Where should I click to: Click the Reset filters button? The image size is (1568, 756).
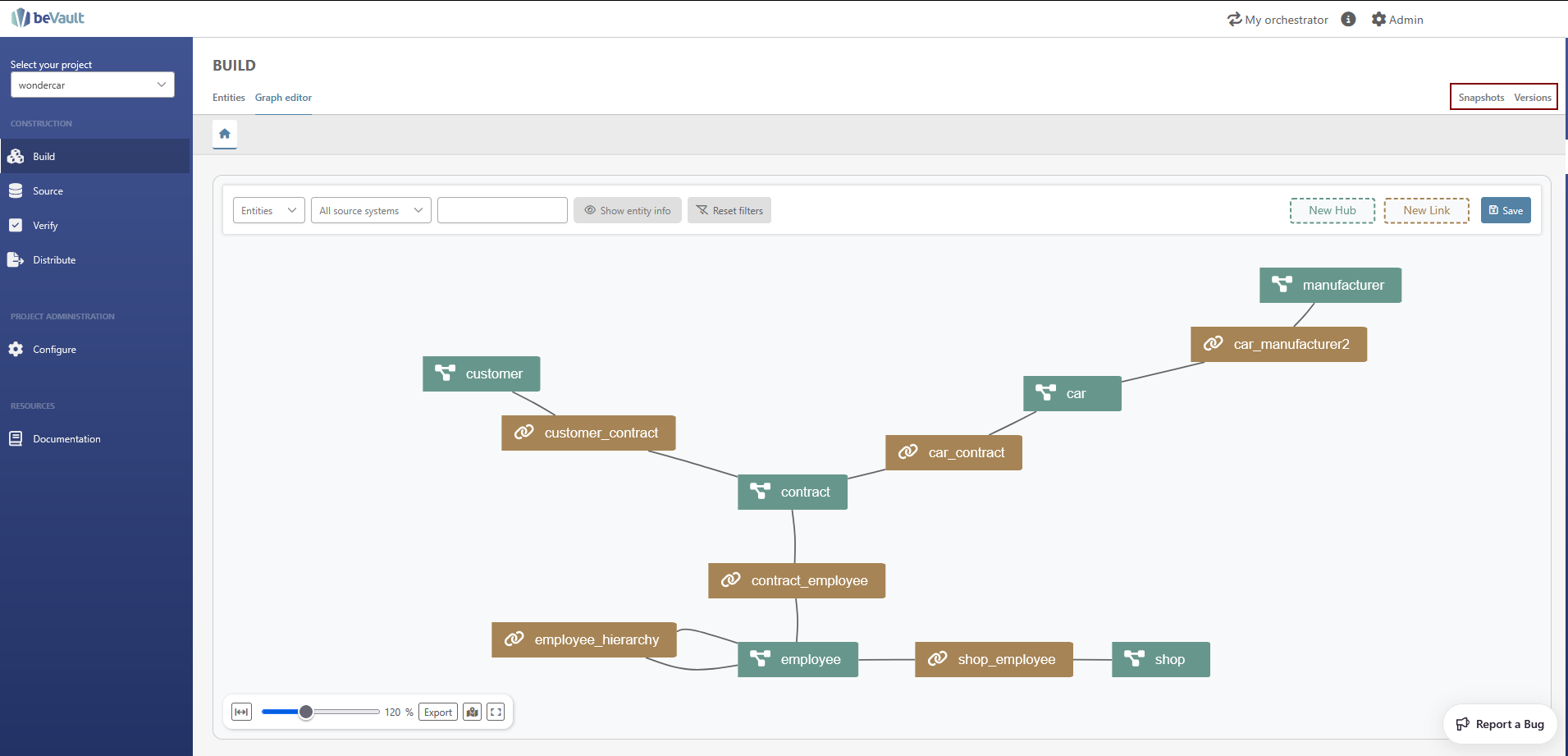click(x=729, y=211)
